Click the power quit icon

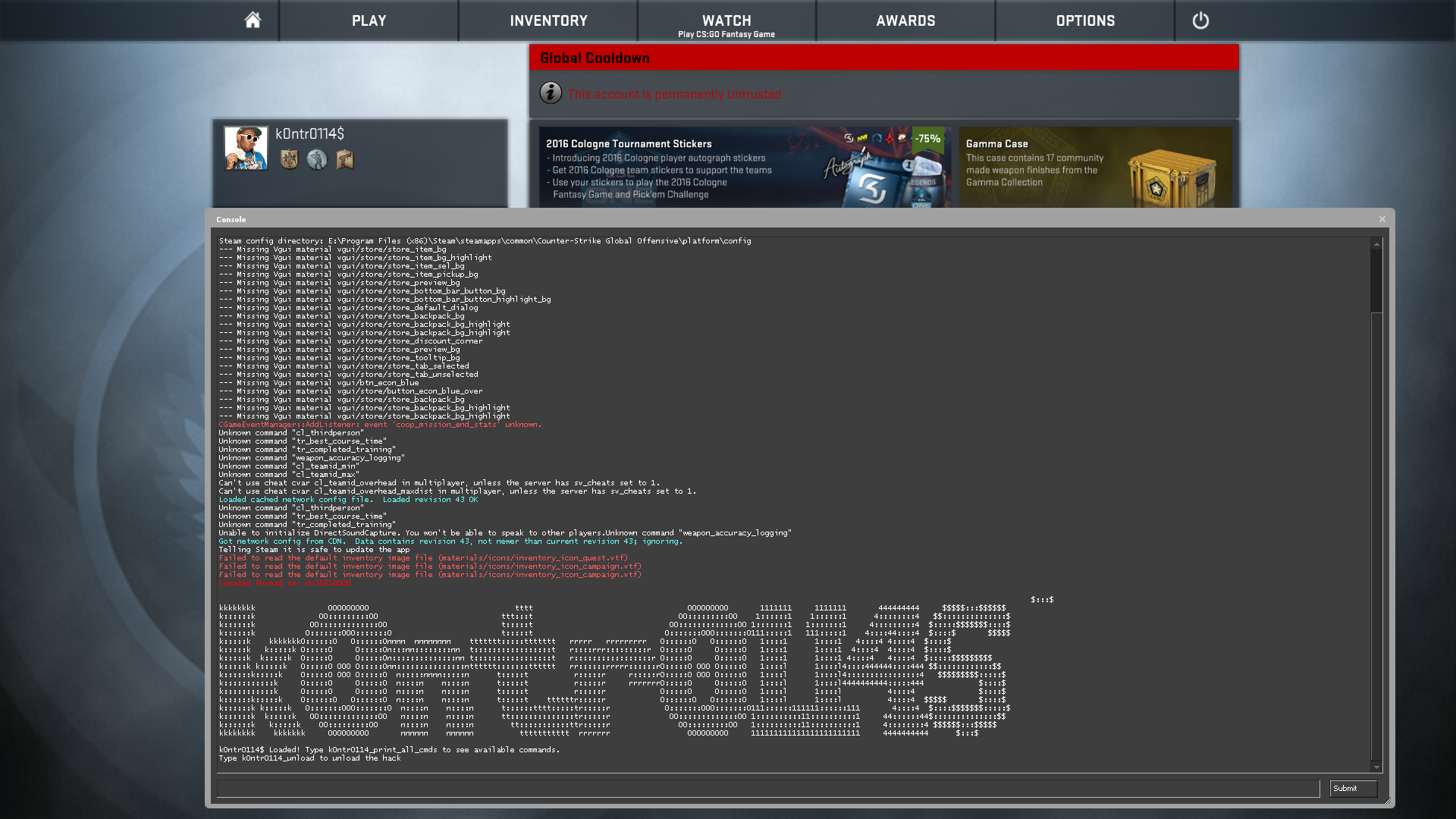1200,20
